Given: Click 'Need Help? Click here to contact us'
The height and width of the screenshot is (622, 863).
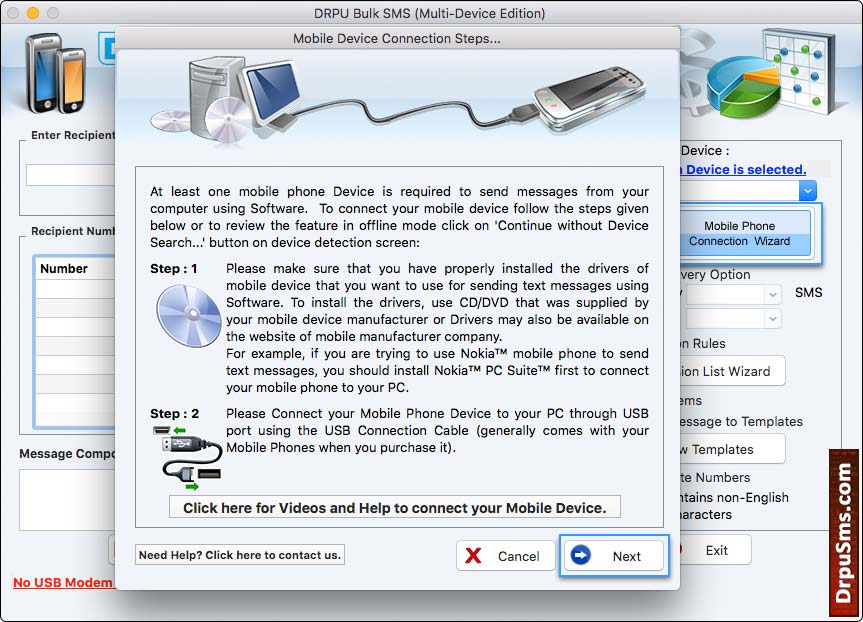Looking at the screenshot, I should tap(240, 555).
